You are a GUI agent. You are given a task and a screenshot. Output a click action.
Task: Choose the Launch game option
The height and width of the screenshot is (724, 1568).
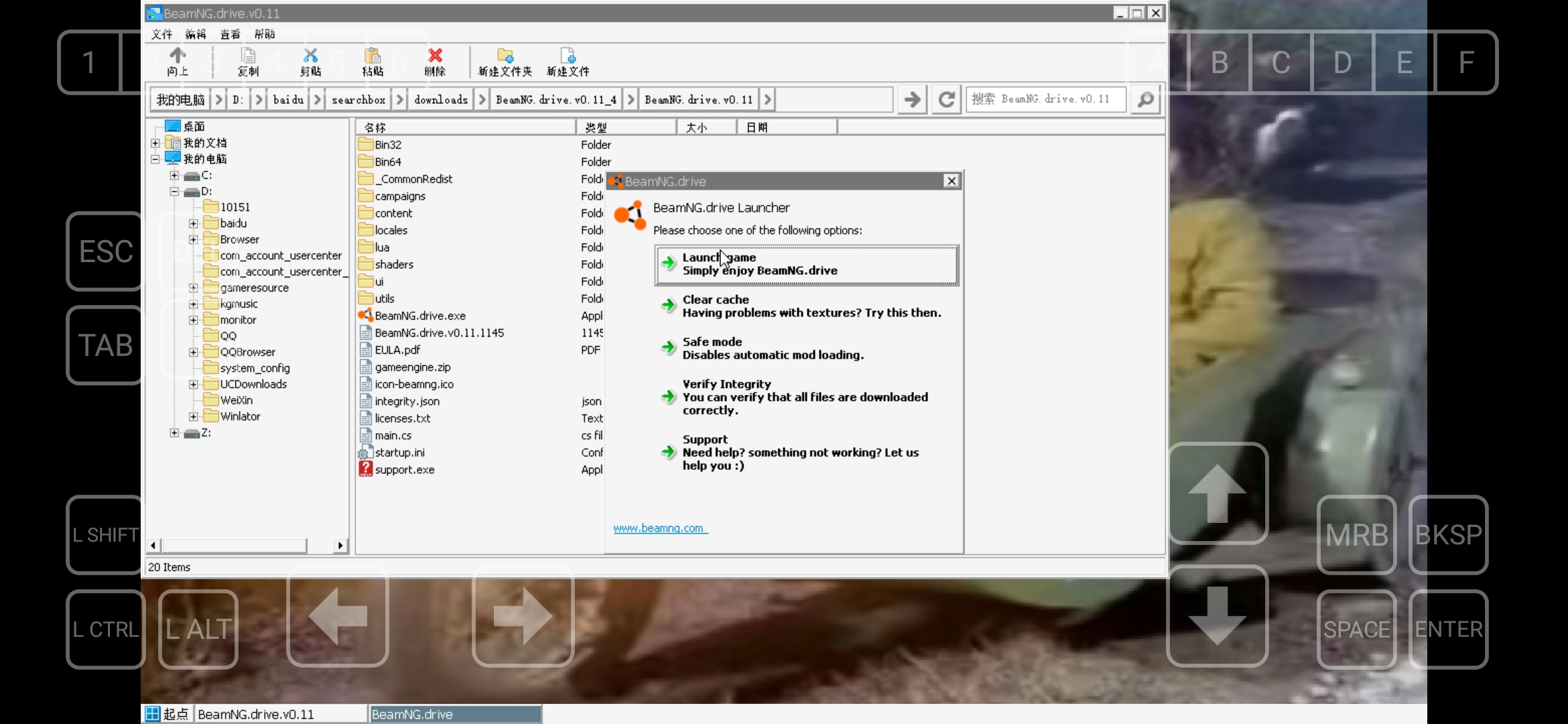(806, 265)
